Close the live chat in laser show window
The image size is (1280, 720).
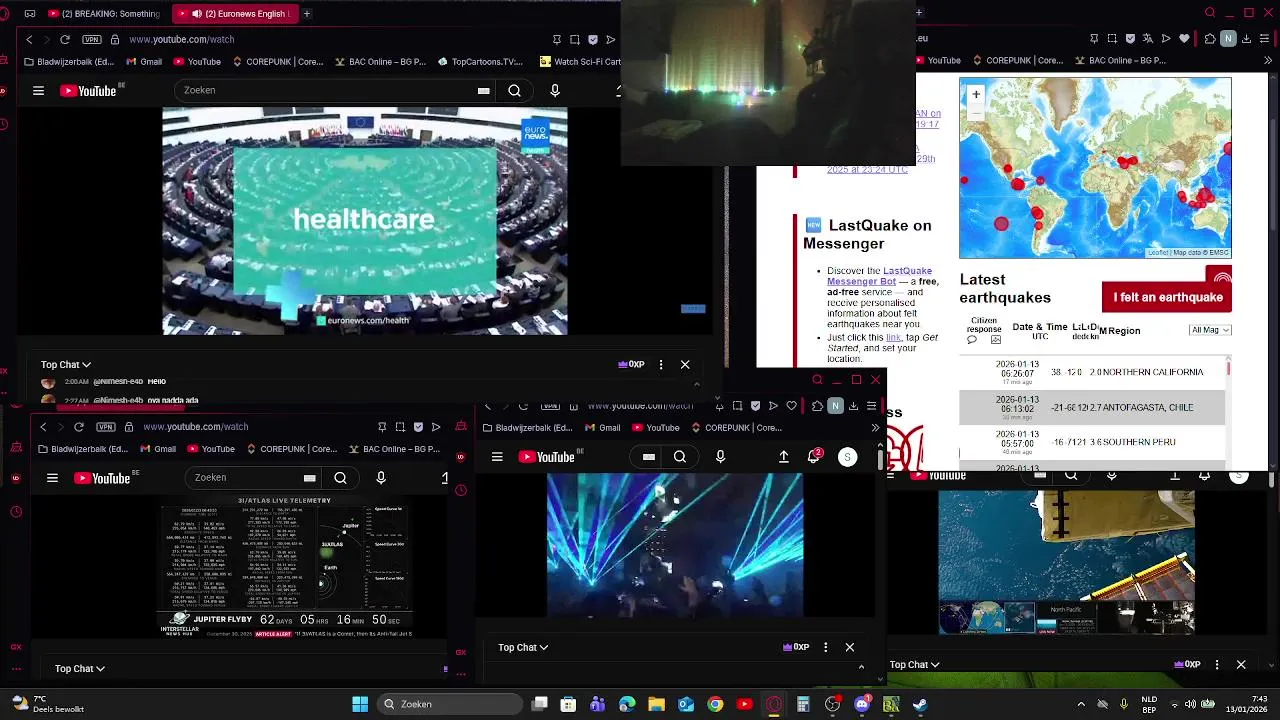pyautogui.click(x=850, y=648)
